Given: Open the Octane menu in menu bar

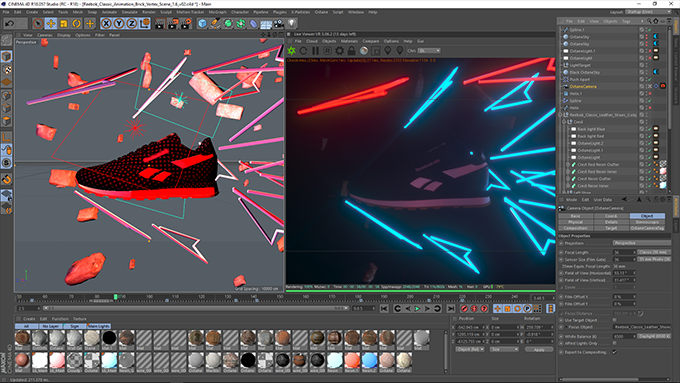Looking at the screenshot, I should click(x=321, y=12).
